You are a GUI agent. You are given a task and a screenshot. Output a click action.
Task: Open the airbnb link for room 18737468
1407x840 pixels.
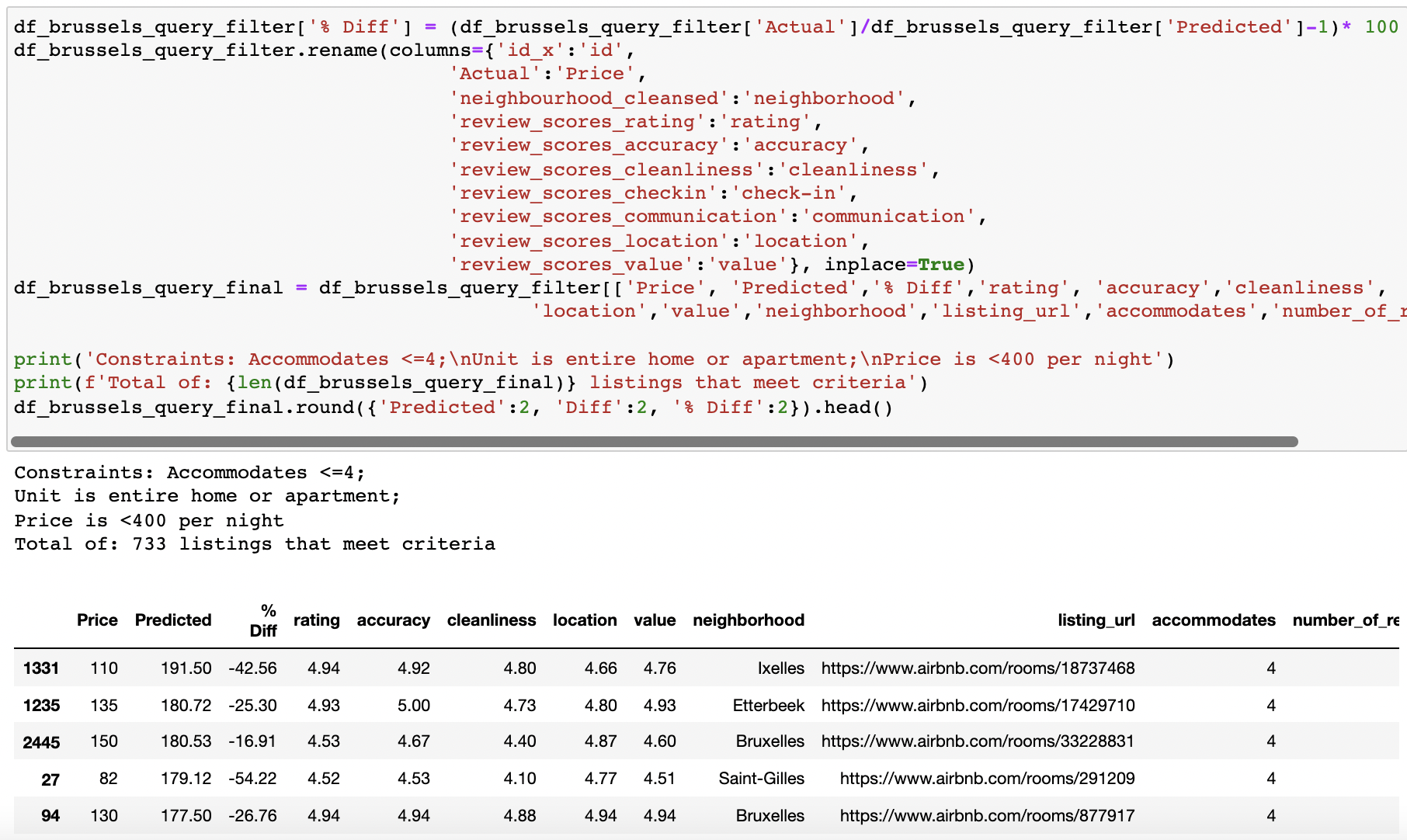[x=978, y=668]
